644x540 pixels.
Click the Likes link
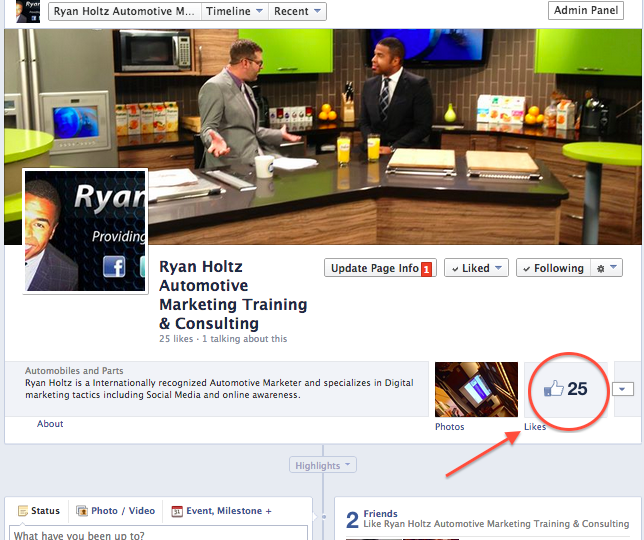tap(535, 427)
